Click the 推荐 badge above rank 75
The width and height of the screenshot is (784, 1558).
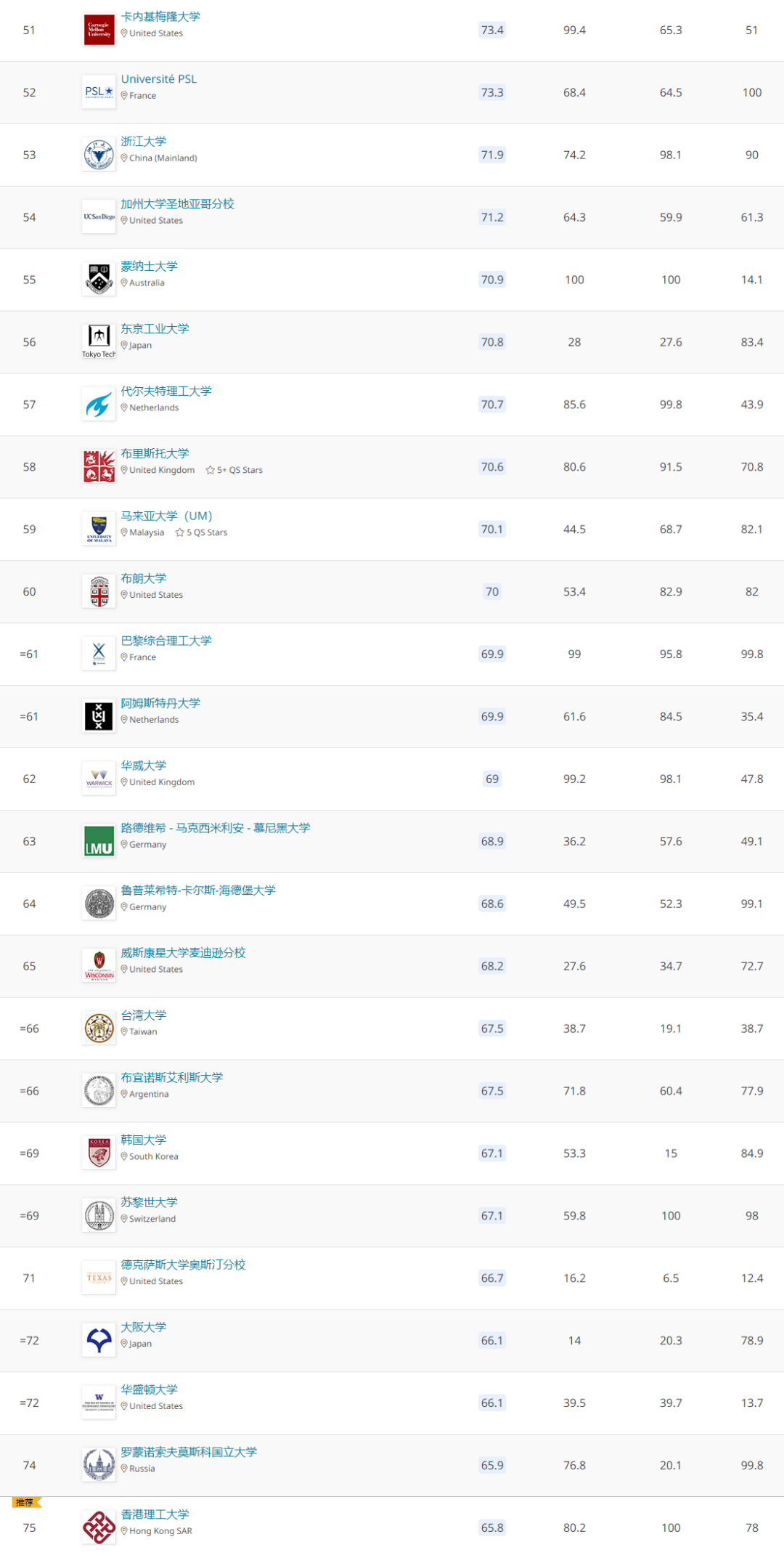point(27,1502)
